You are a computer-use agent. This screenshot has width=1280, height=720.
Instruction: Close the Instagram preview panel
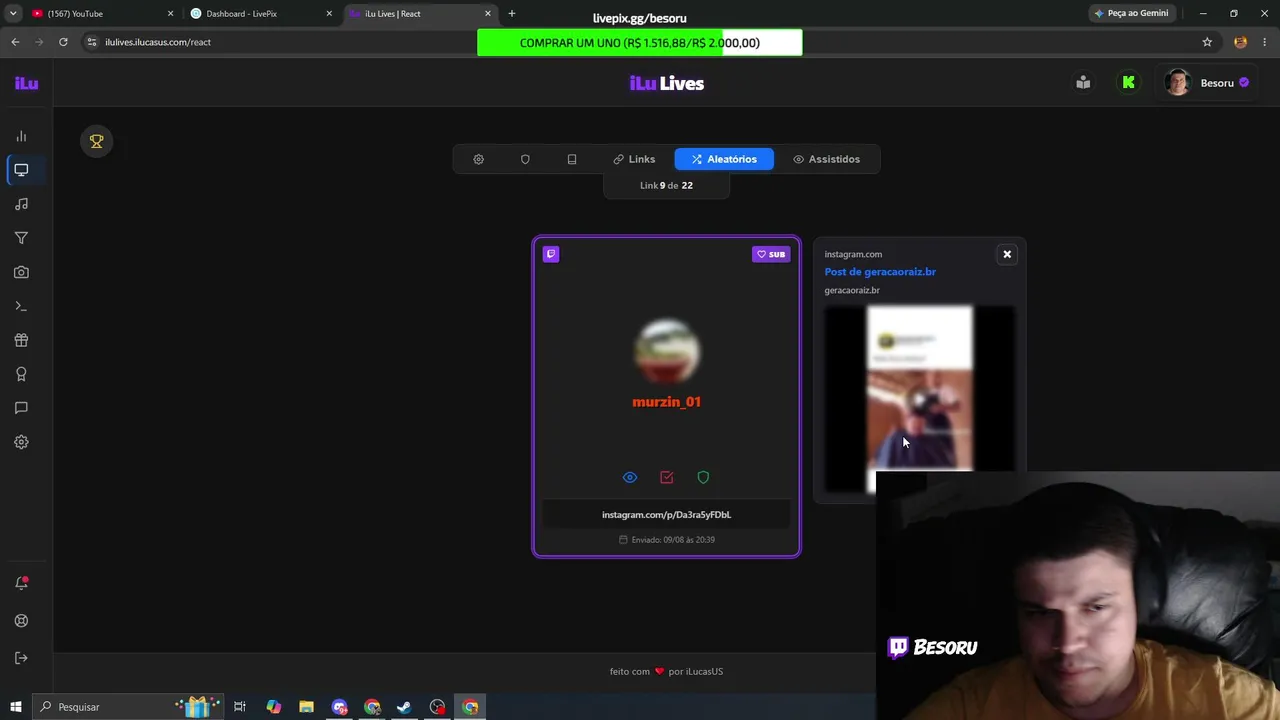coord(1007,254)
